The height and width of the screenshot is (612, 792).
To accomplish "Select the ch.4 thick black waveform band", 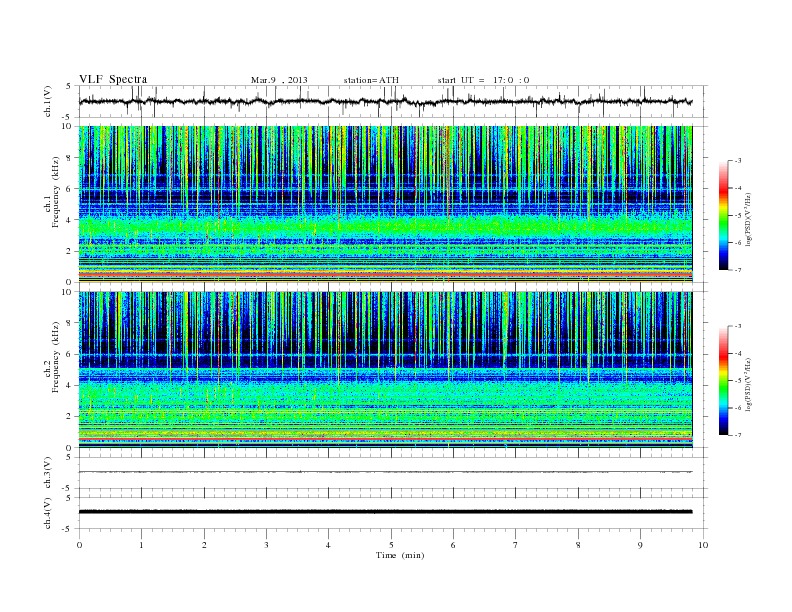I will [x=385, y=512].
